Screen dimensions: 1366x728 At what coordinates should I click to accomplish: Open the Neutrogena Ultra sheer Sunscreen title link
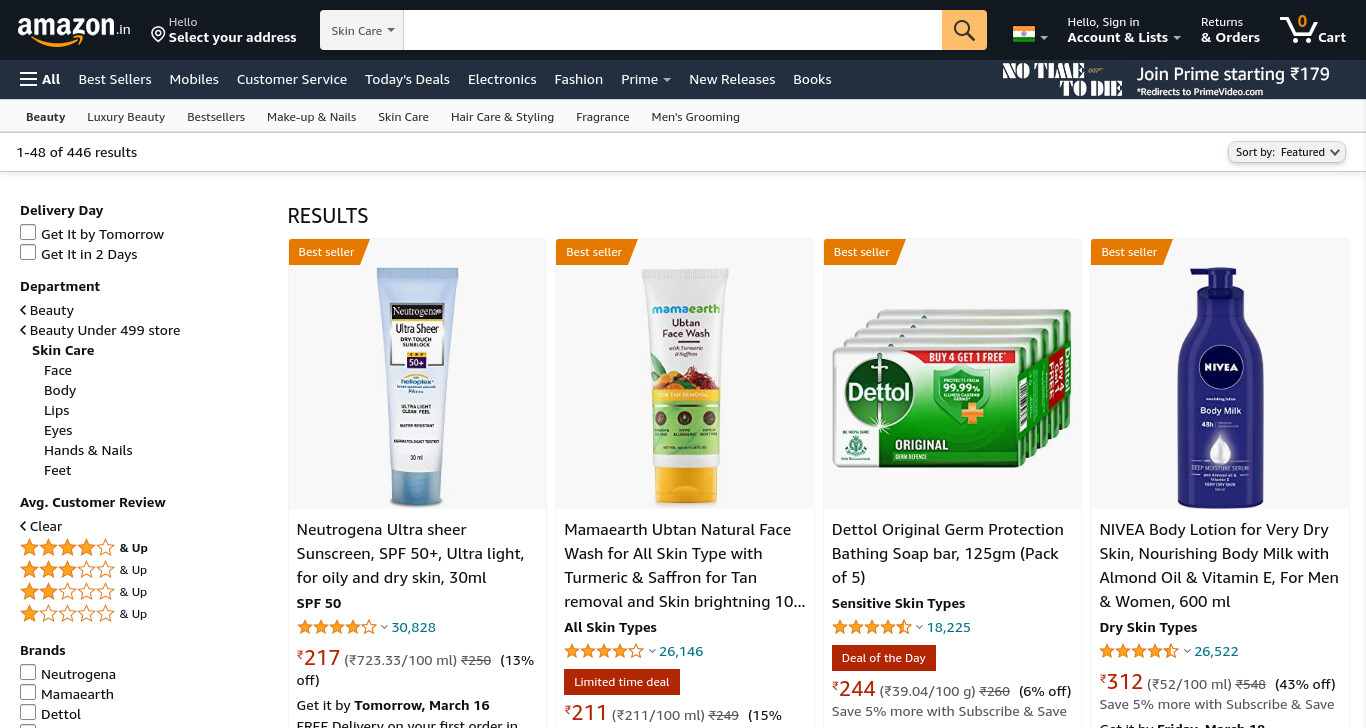(x=410, y=554)
